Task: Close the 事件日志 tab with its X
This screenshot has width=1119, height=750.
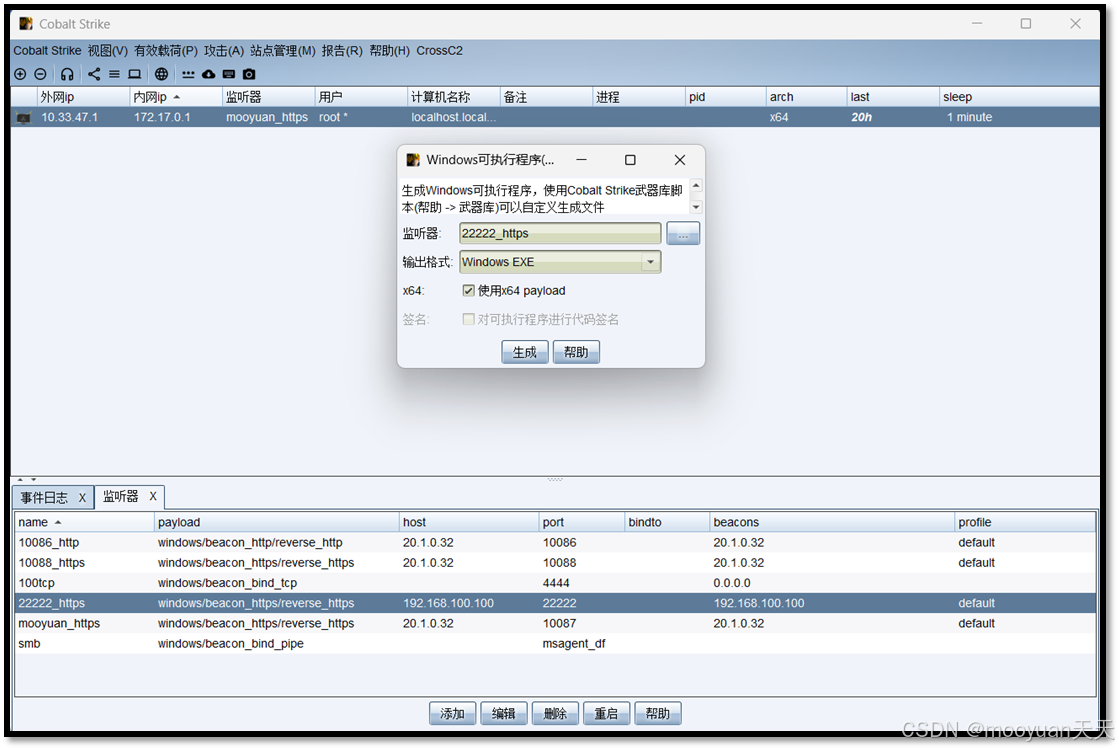Action: click(x=82, y=498)
